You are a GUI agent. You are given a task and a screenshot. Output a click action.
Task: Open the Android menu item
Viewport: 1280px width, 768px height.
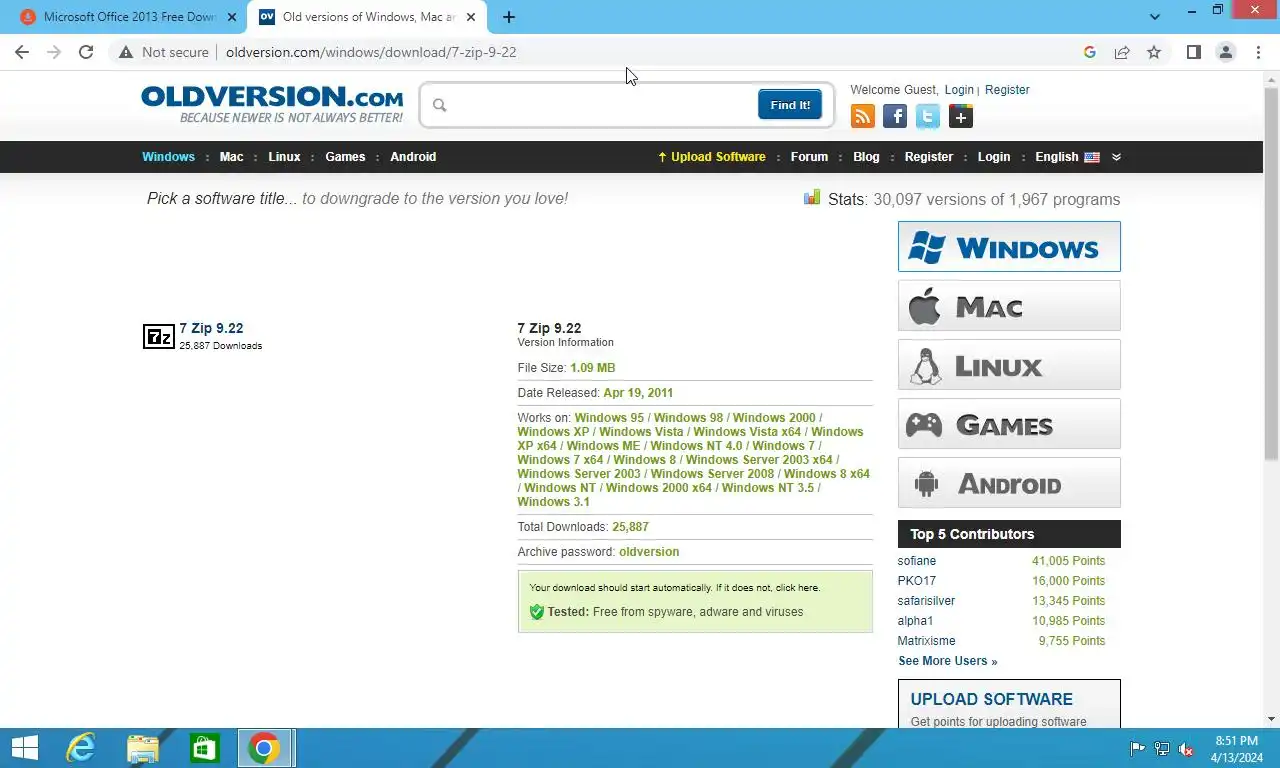click(413, 157)
